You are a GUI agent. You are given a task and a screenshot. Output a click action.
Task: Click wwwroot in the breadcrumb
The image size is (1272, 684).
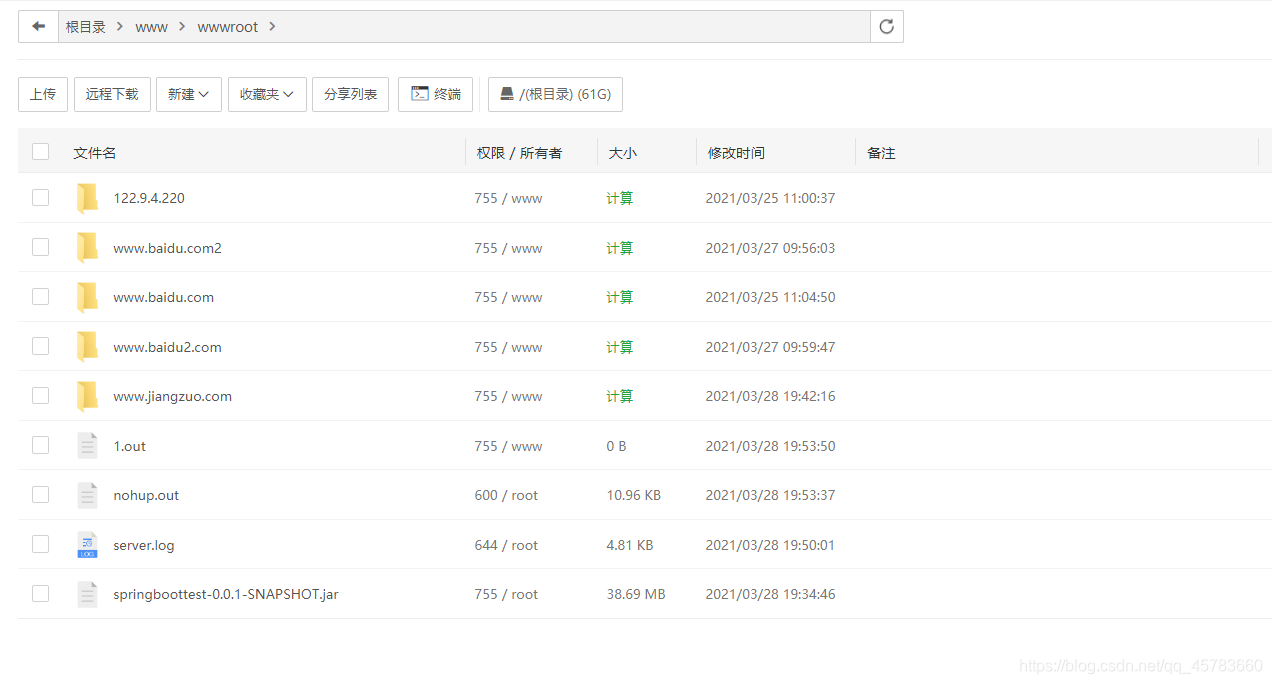click(x=228, y=27)
